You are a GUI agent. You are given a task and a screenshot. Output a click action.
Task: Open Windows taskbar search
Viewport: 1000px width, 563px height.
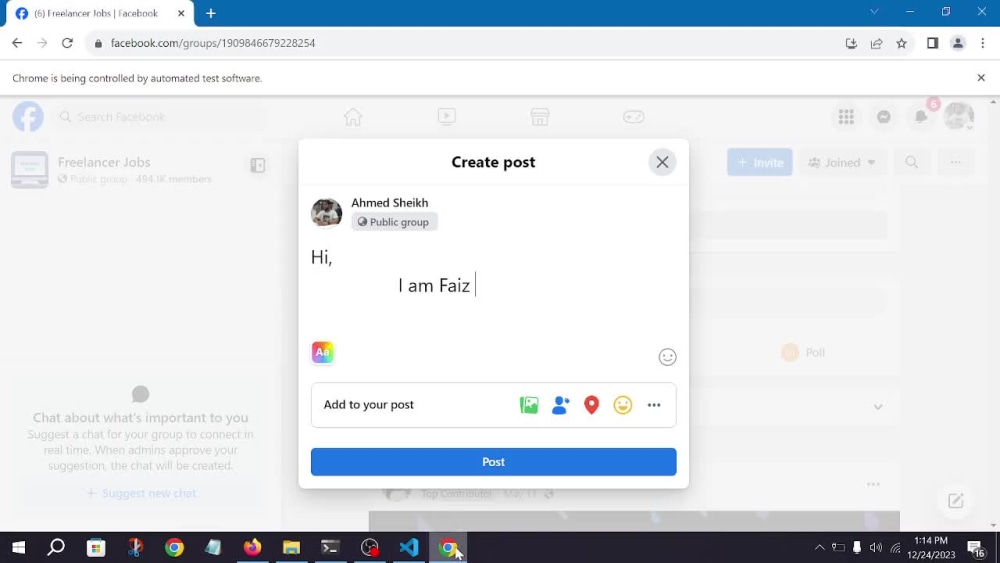click(x=56, y=547)
